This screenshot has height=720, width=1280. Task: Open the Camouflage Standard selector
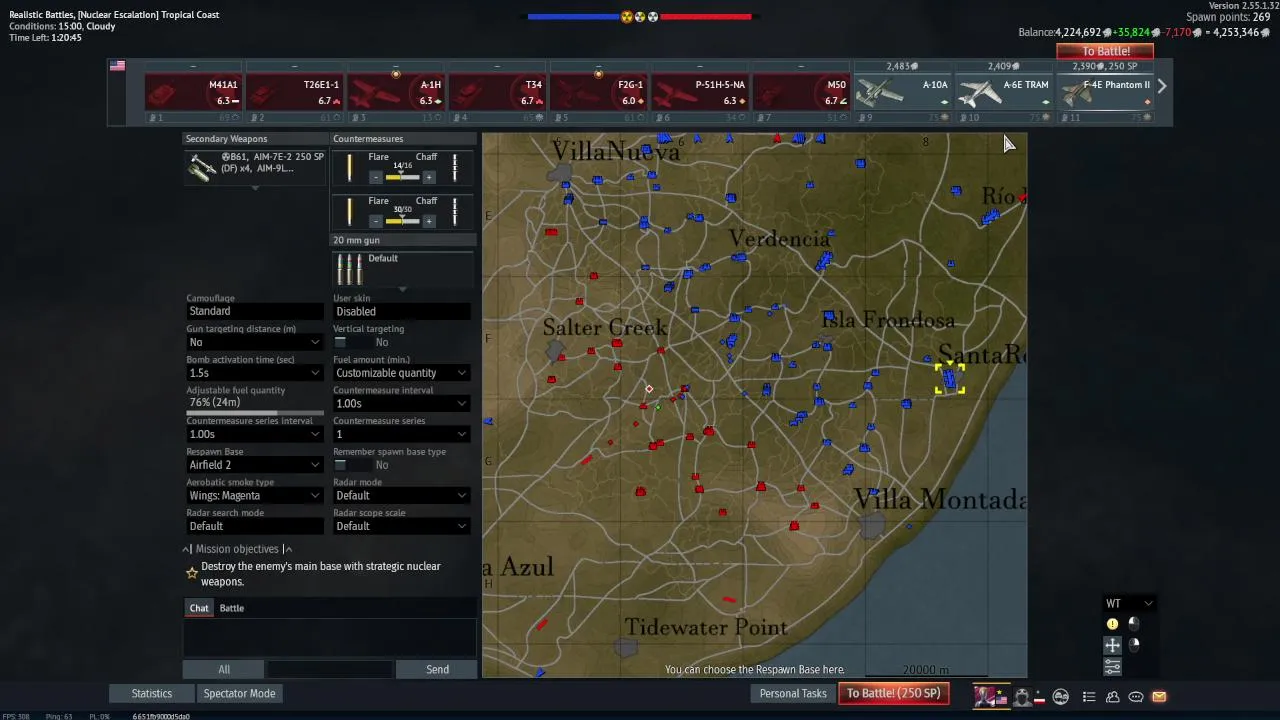click(x=255, y=312)
